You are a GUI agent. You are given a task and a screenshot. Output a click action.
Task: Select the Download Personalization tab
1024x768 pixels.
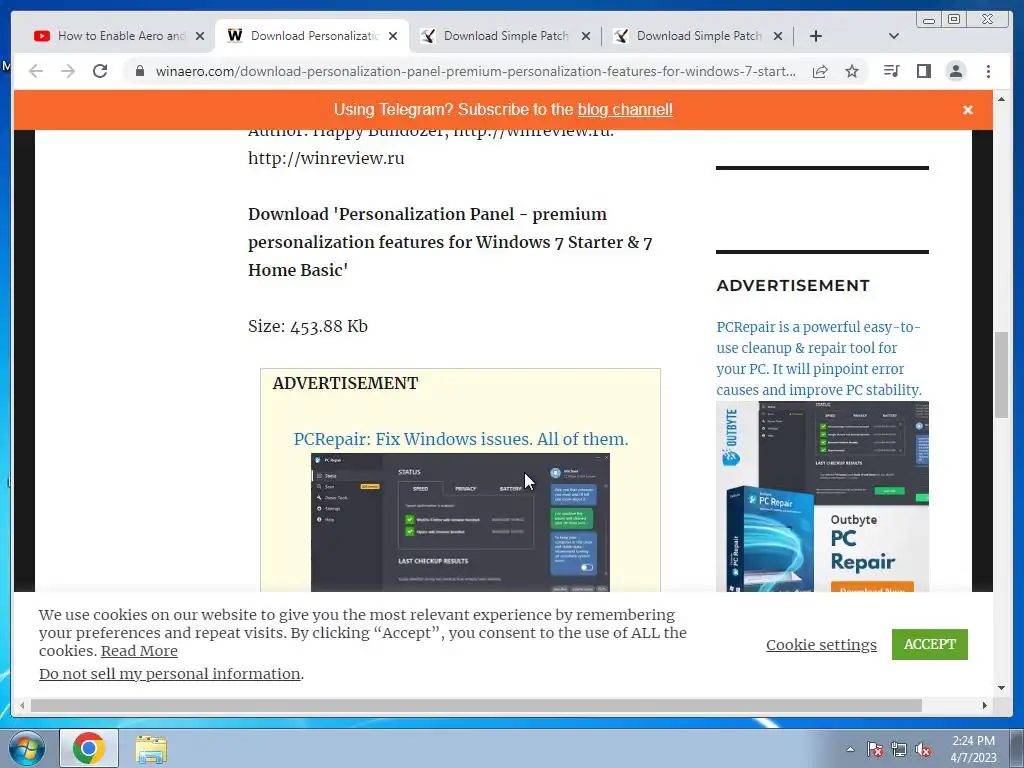[313, 36]
